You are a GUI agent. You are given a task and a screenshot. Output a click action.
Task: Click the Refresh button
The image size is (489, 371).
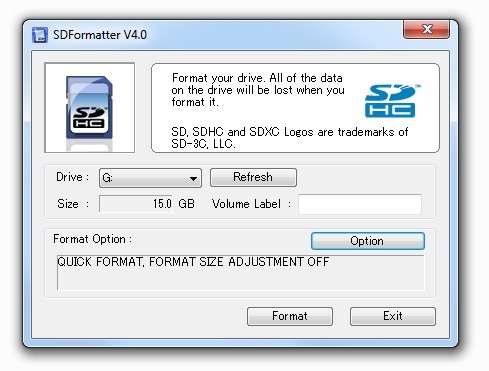[253, 177]
